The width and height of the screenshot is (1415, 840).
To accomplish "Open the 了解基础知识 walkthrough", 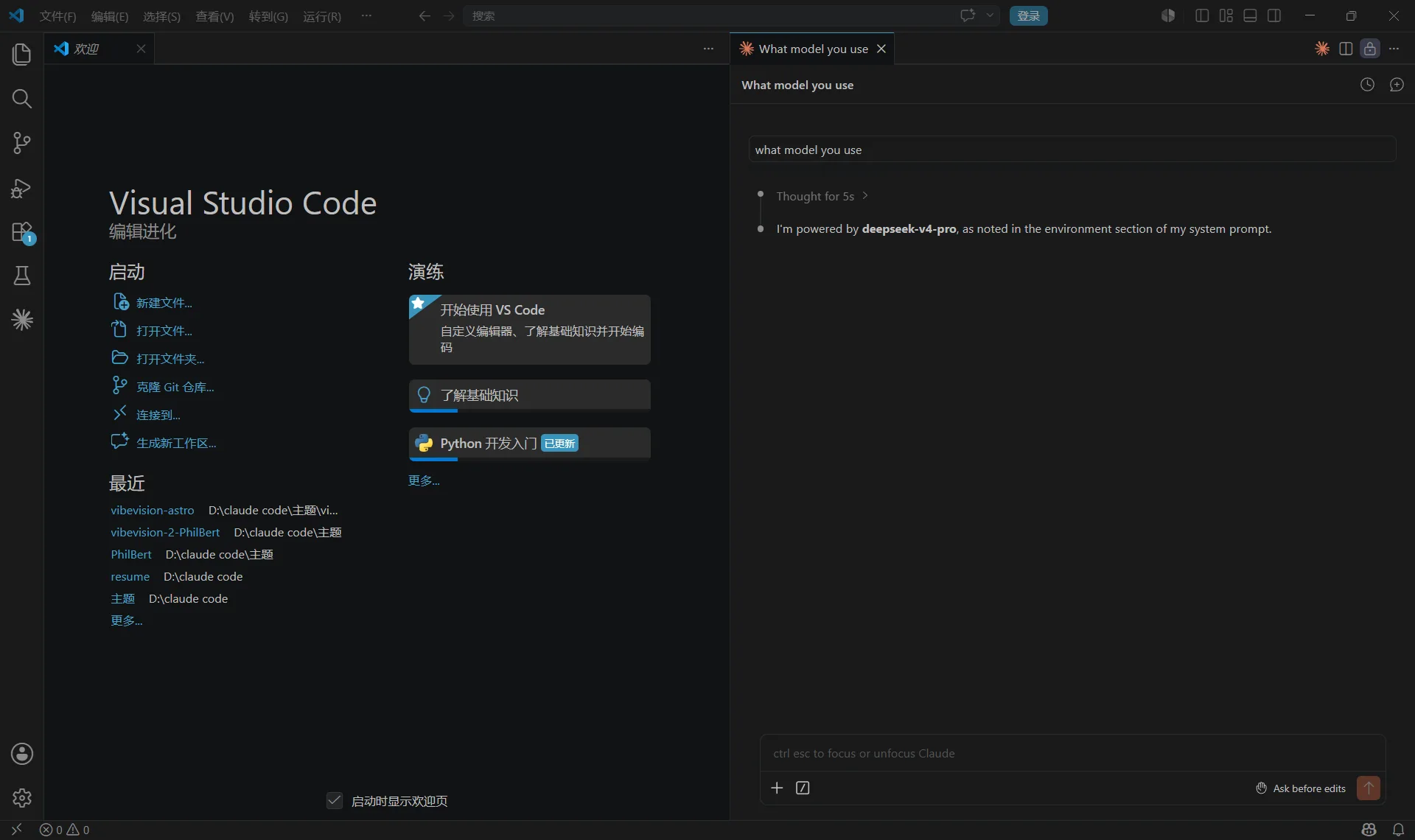I will click(529, 396).
